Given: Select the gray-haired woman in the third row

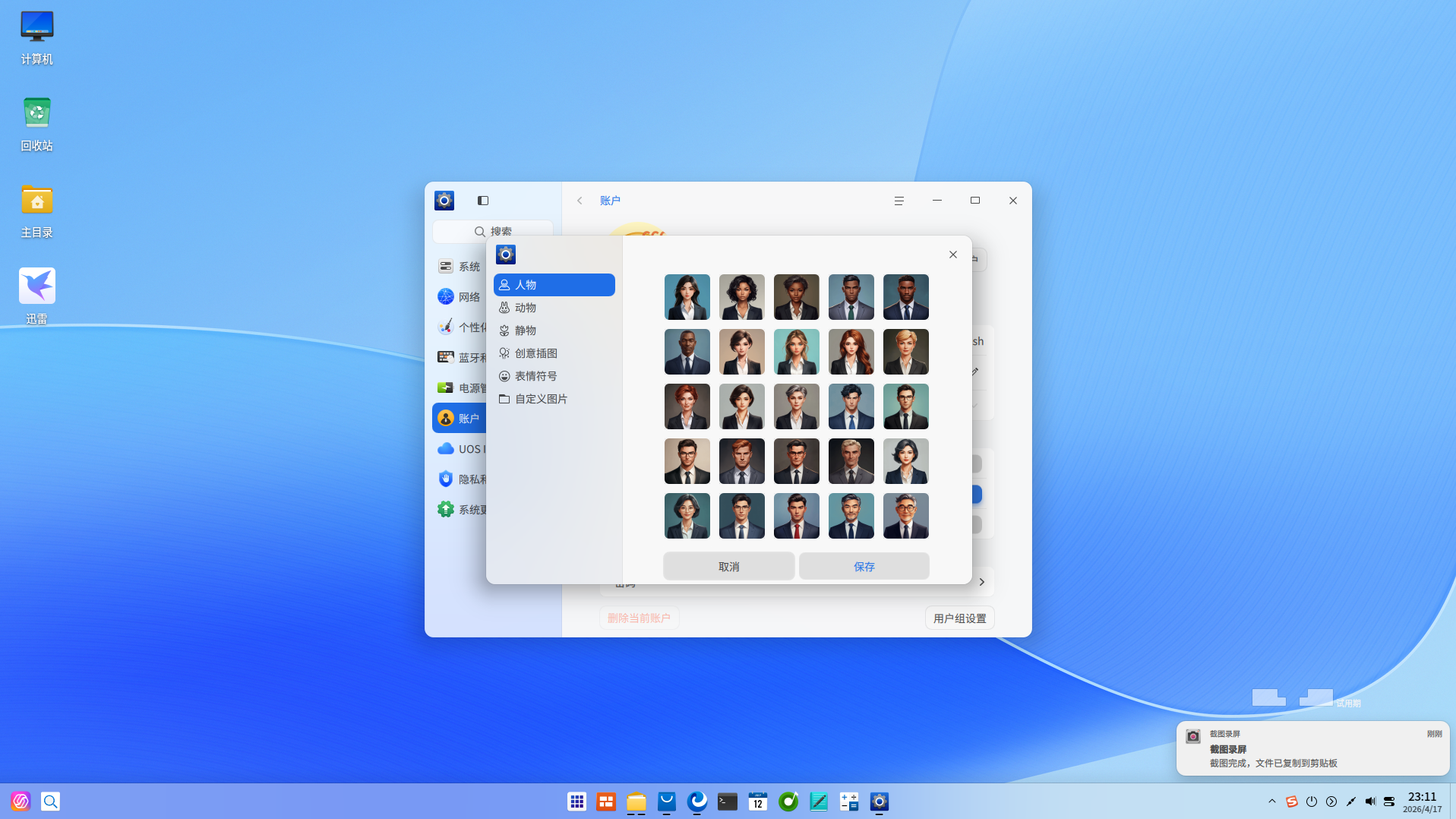Looking at the screenshot, I should [797, 406].
